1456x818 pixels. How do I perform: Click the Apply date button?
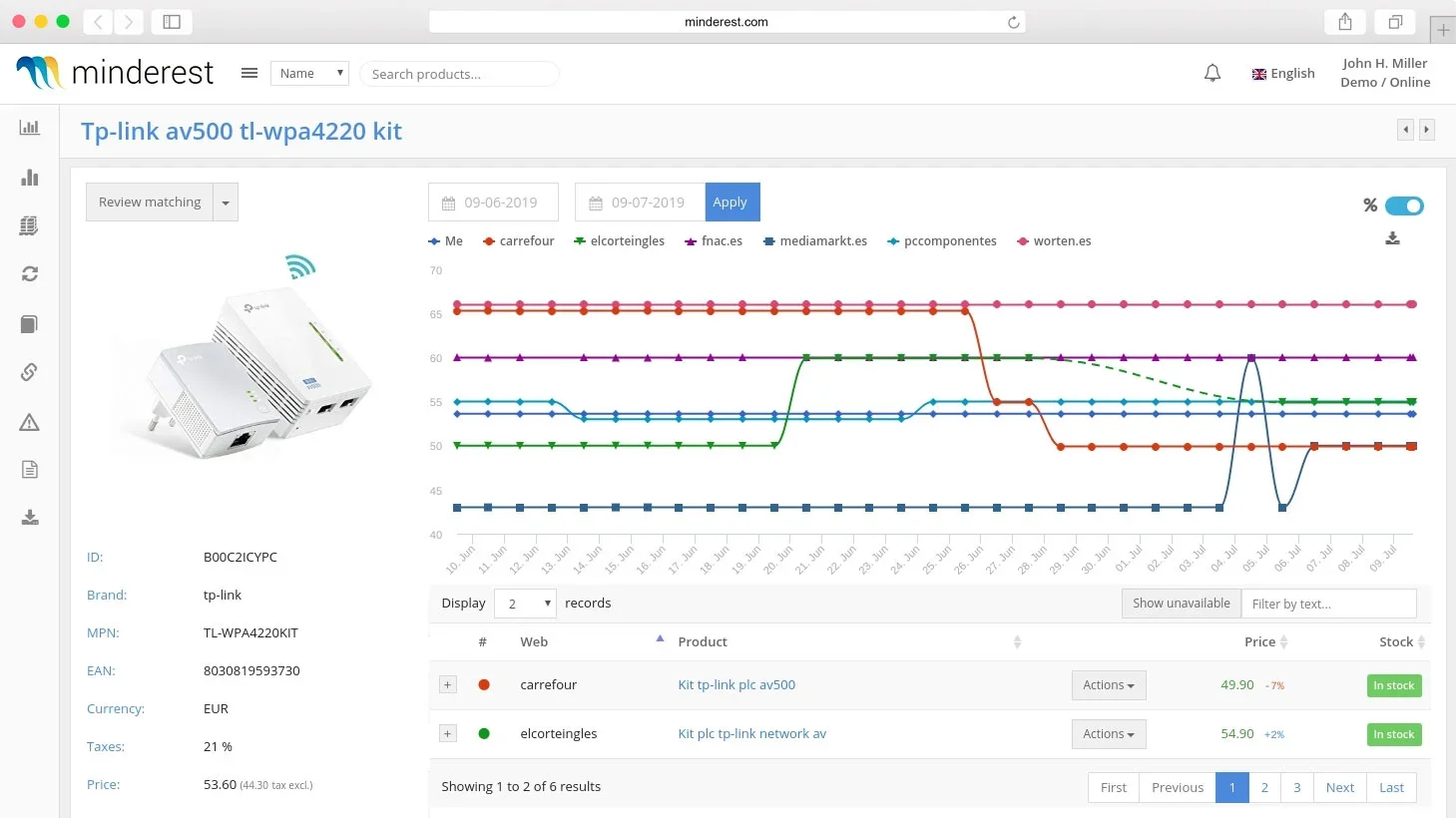tap(731, 203)
